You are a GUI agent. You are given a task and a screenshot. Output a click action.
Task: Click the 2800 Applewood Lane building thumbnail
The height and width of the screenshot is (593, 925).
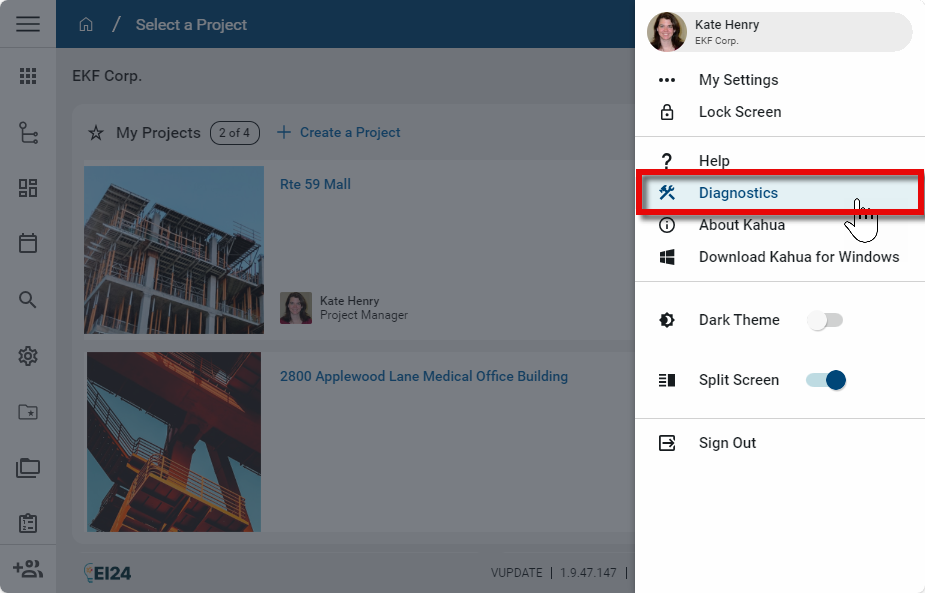(x=173, y=442)
